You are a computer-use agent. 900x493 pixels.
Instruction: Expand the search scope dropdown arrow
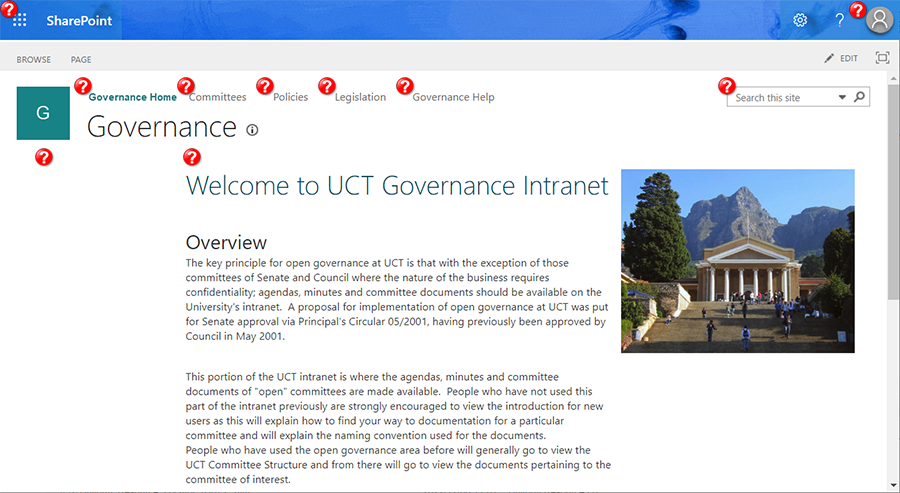click(842, 97)
